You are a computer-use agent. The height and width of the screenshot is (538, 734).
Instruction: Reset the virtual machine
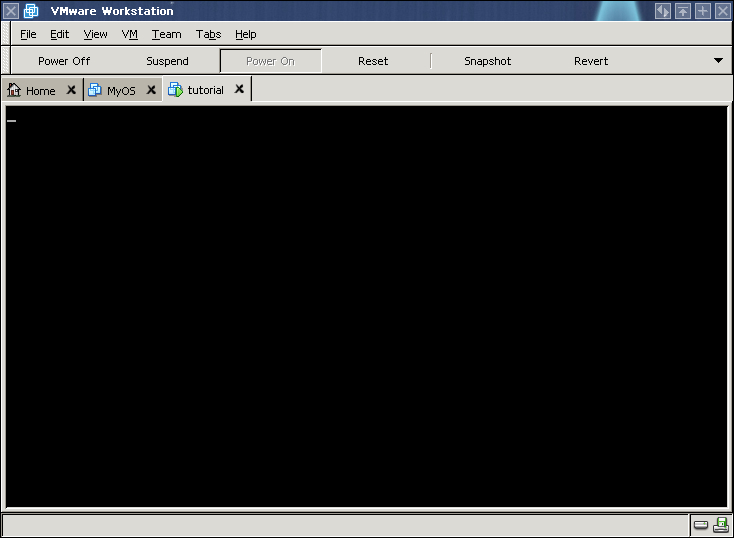point(373,61)
